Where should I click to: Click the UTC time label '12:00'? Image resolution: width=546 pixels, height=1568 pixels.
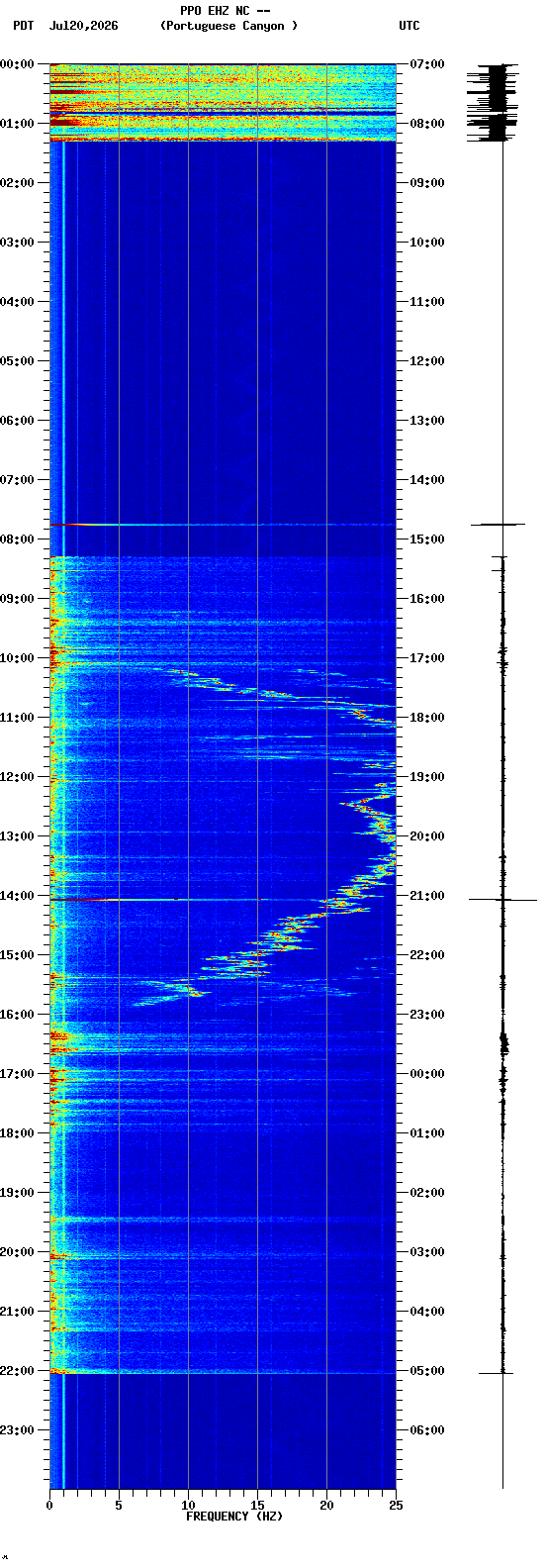click(x=427, y=360)
